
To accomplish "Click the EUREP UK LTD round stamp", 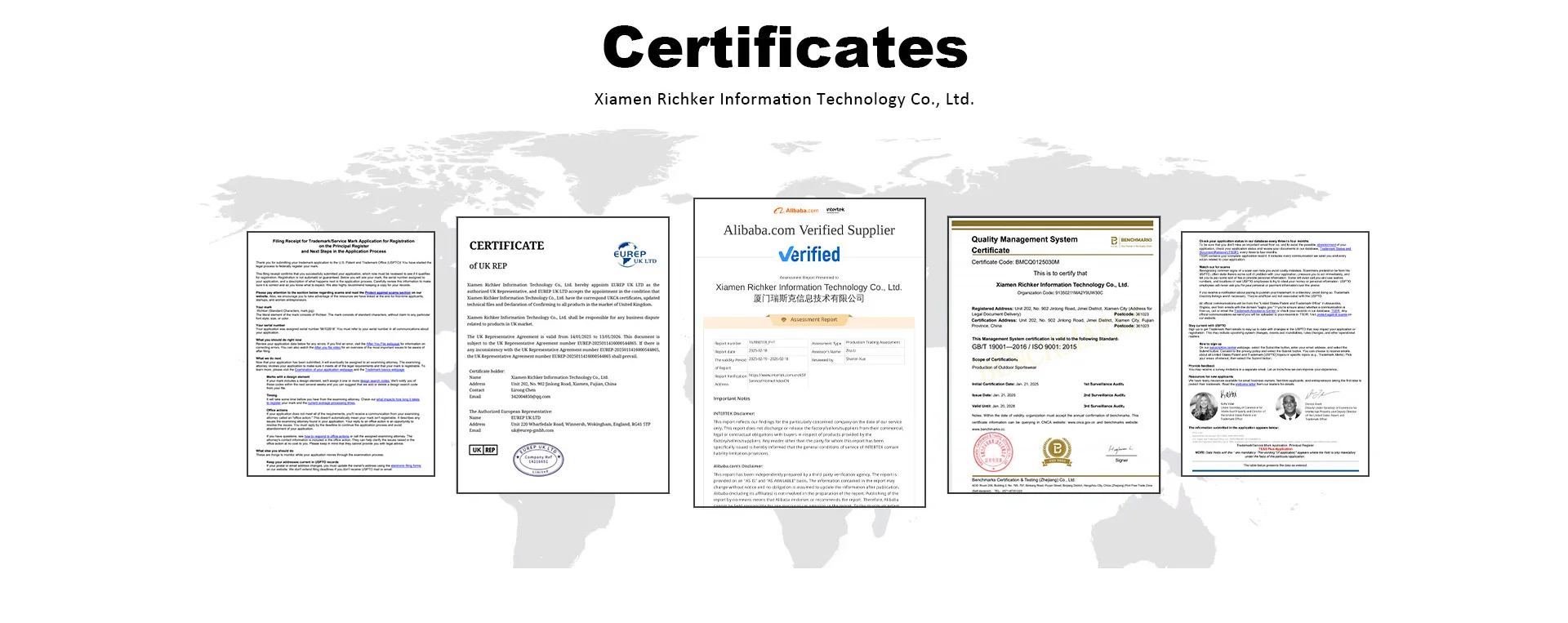I will click(x=538, y=460).
